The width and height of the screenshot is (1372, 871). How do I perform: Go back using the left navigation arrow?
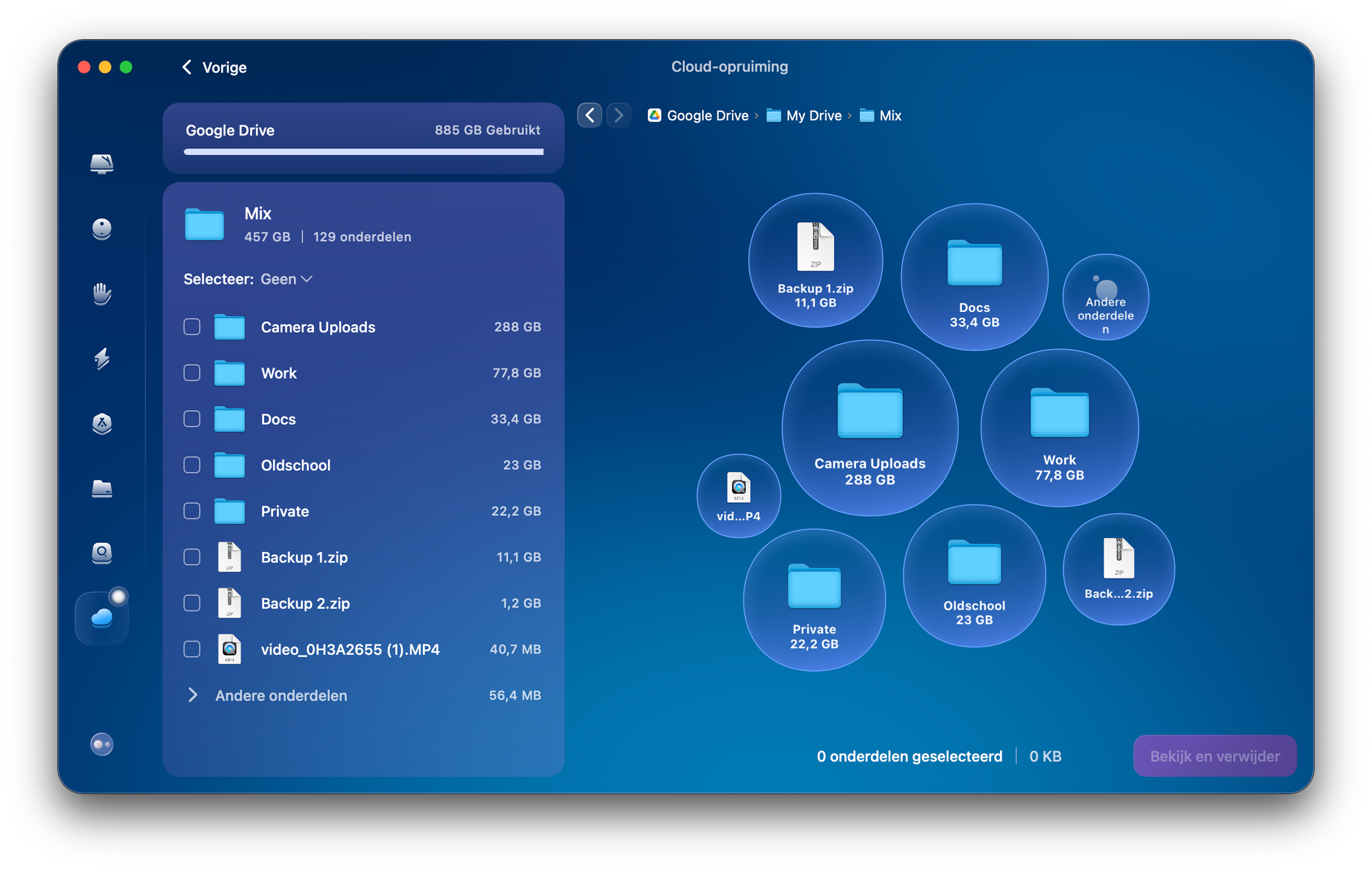589,115
